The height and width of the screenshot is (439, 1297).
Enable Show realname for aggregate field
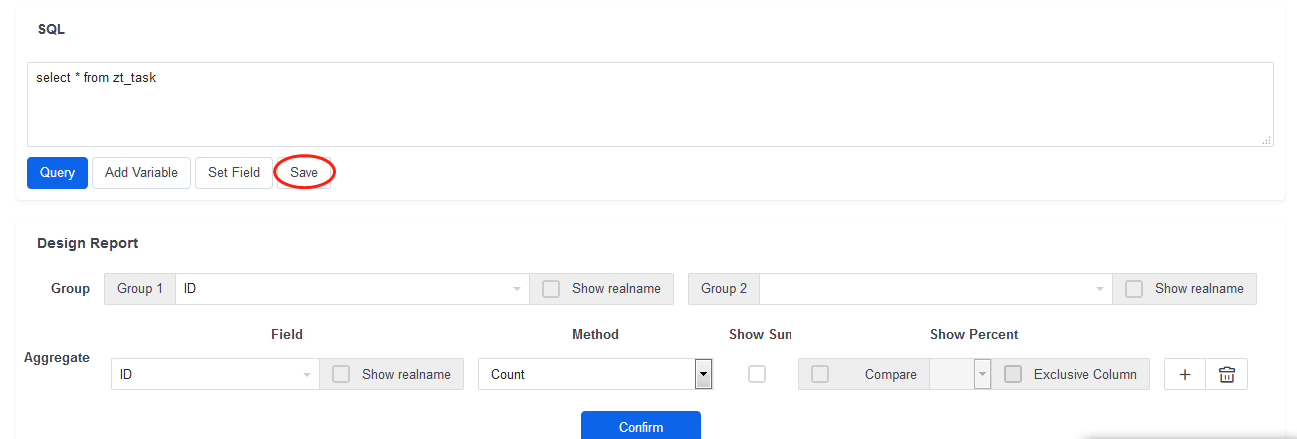341,374
